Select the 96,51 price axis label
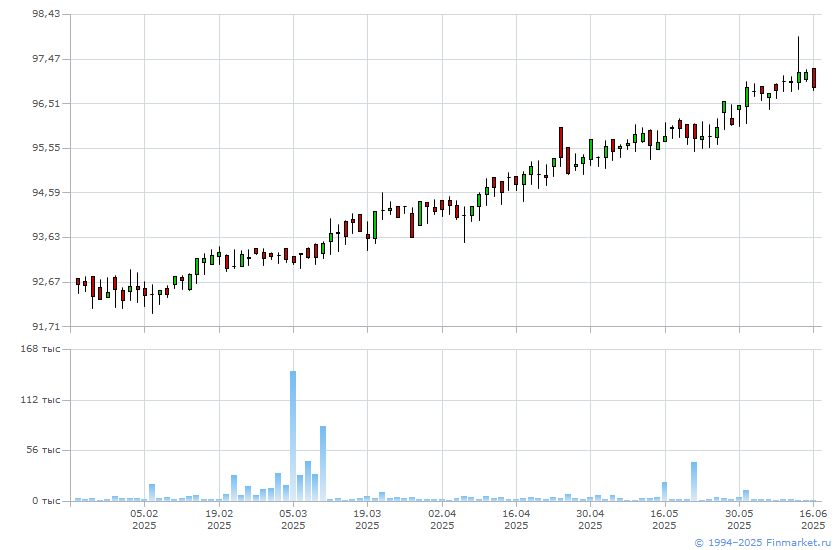840x550 pixels. pyautogui.click(x=46, y=103)
